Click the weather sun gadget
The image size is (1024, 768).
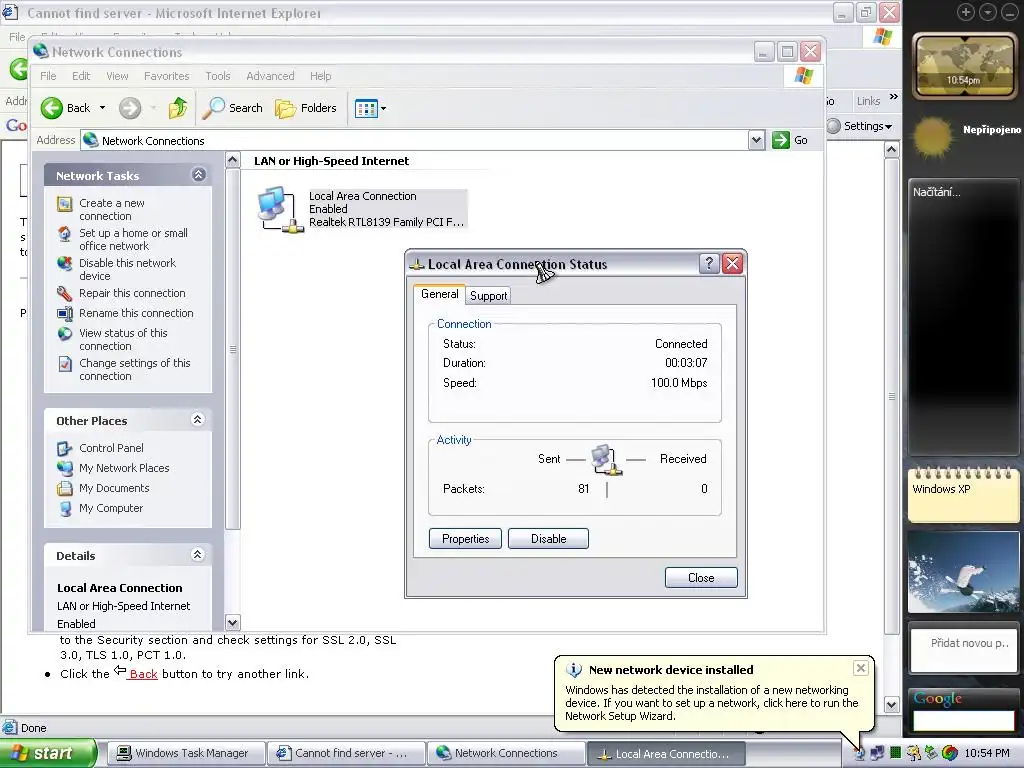[933, 137]
